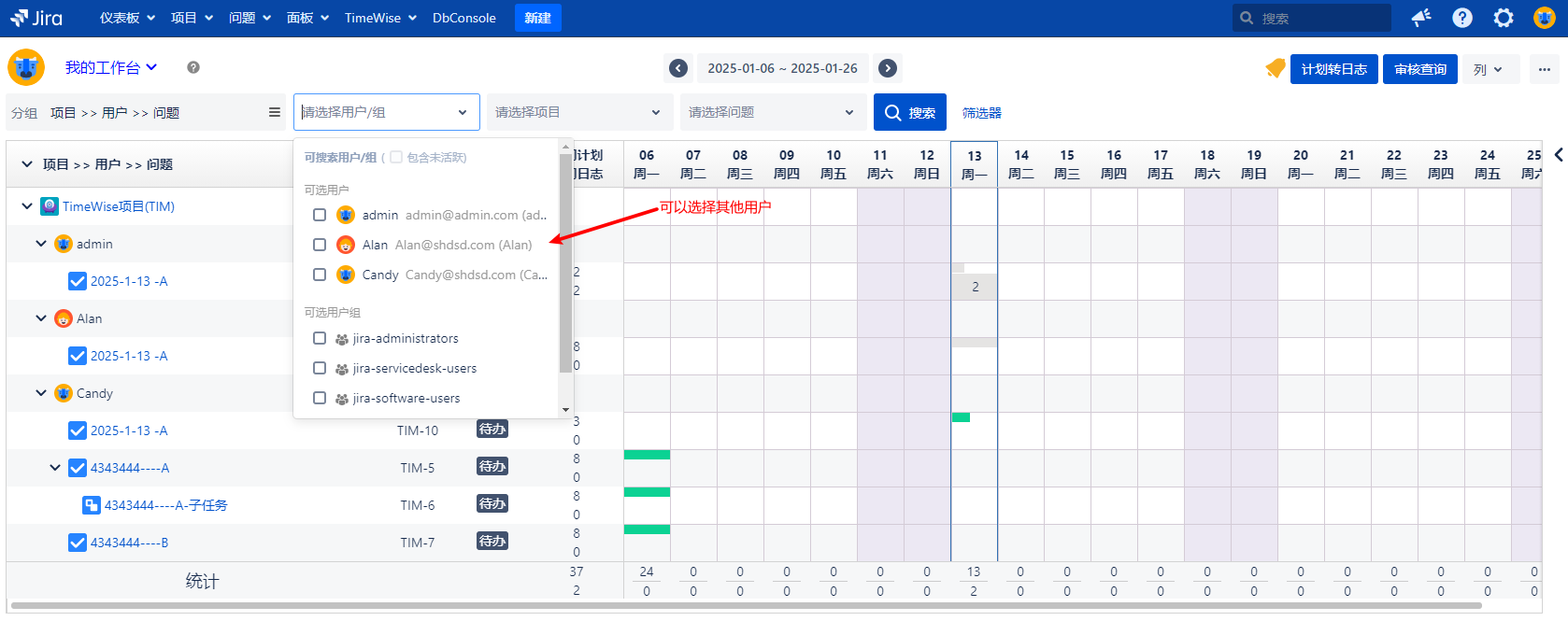This screenshot has width=1568, height=635.
Task: Click the three-dots more options button
Action: 1544,69
